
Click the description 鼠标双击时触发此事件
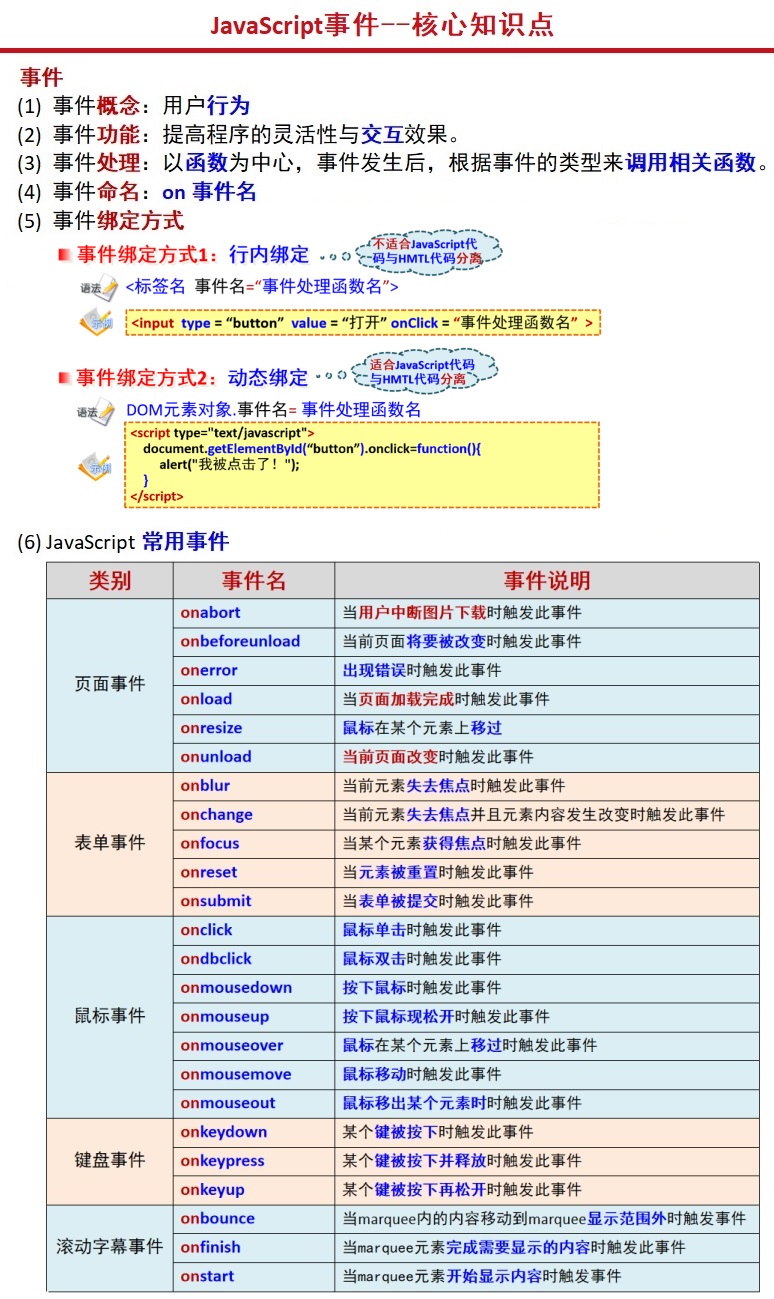point(422,959)
